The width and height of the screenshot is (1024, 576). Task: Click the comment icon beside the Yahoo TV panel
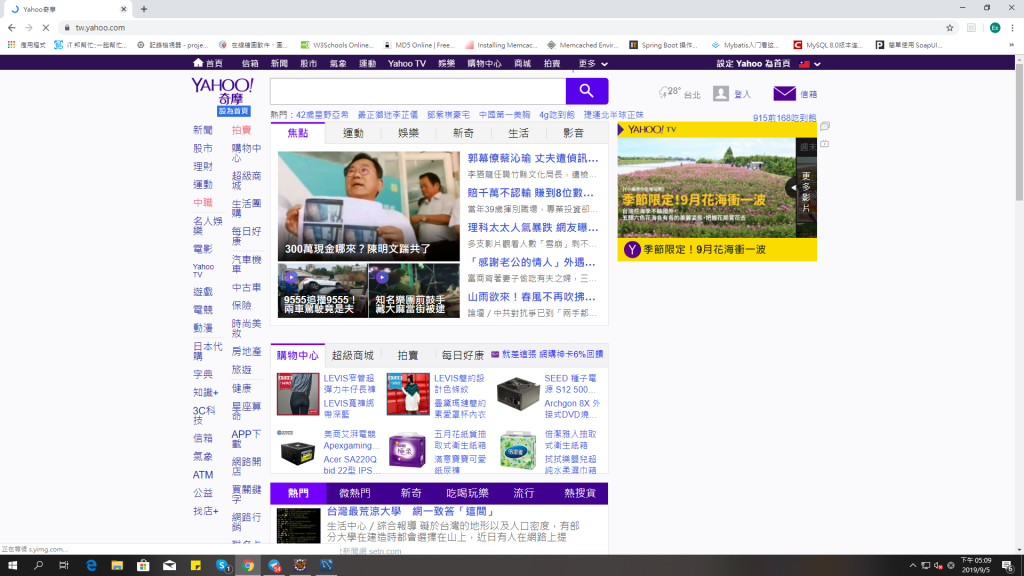coord(825,126)
